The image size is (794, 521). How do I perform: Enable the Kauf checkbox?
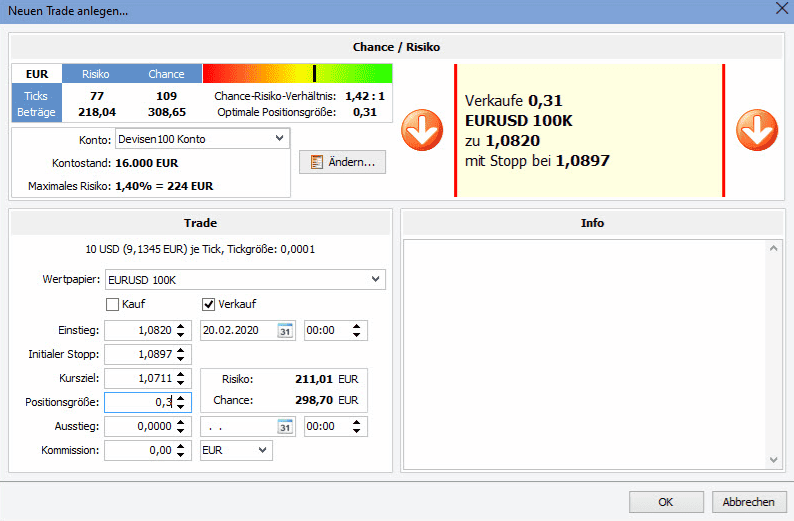[113, 304]
